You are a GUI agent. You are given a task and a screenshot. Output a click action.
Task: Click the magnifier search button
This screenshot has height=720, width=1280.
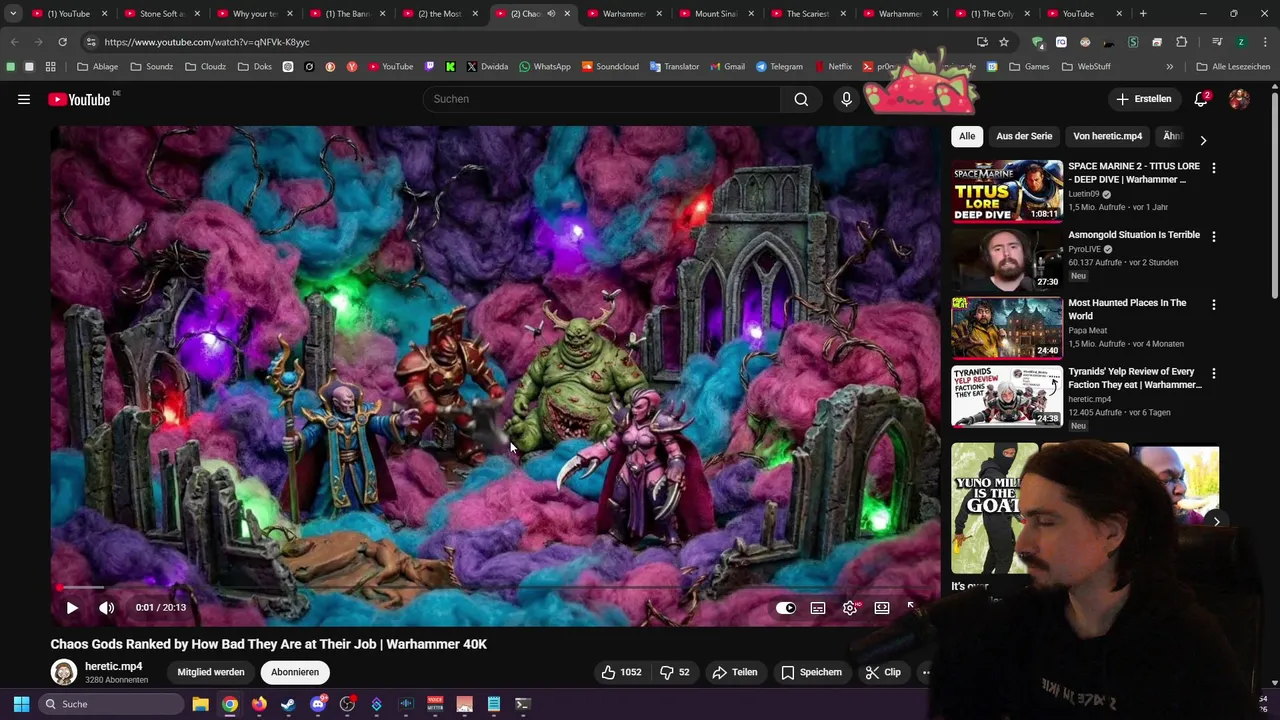pyautogui.click(x=801, y=99)
